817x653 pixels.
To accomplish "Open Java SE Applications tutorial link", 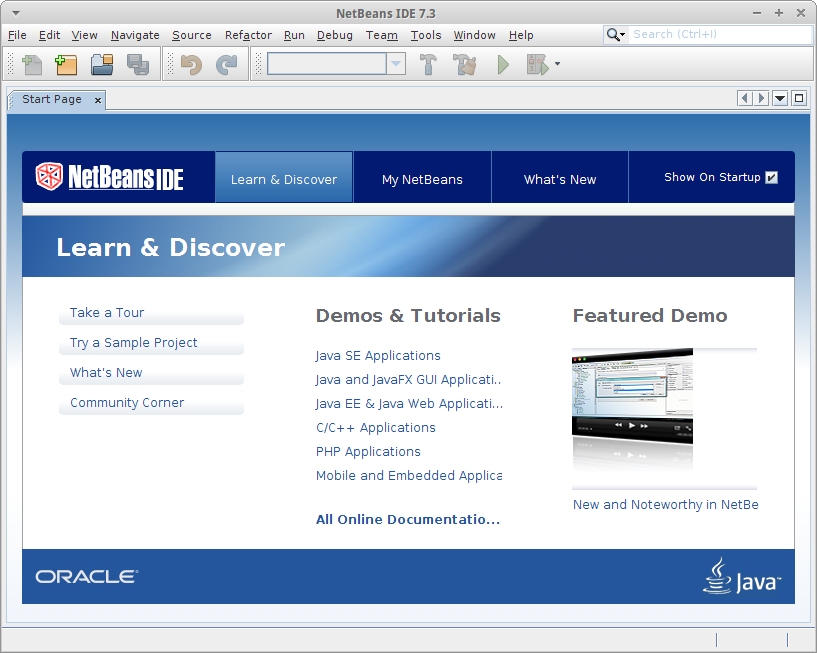I will click(x=378, y=356).
